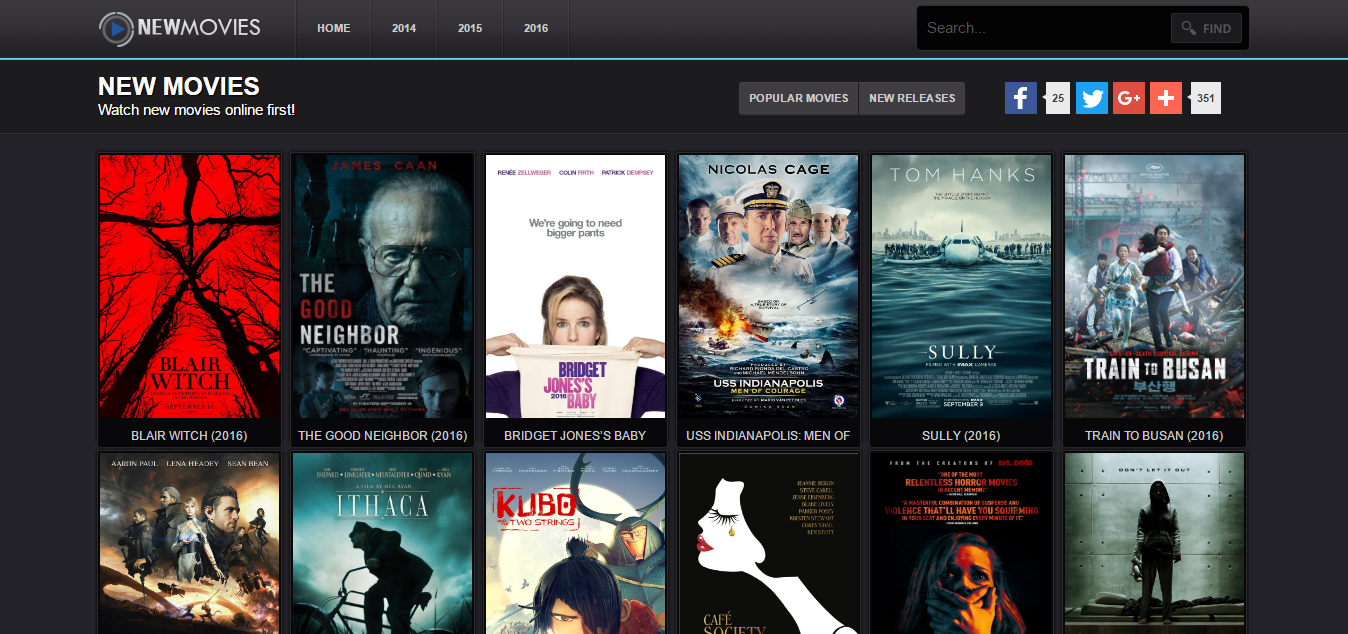The width and height of the screenshot is (1348, 634).
Task: Open the 2016 movies menu
Action: (536, 28)
